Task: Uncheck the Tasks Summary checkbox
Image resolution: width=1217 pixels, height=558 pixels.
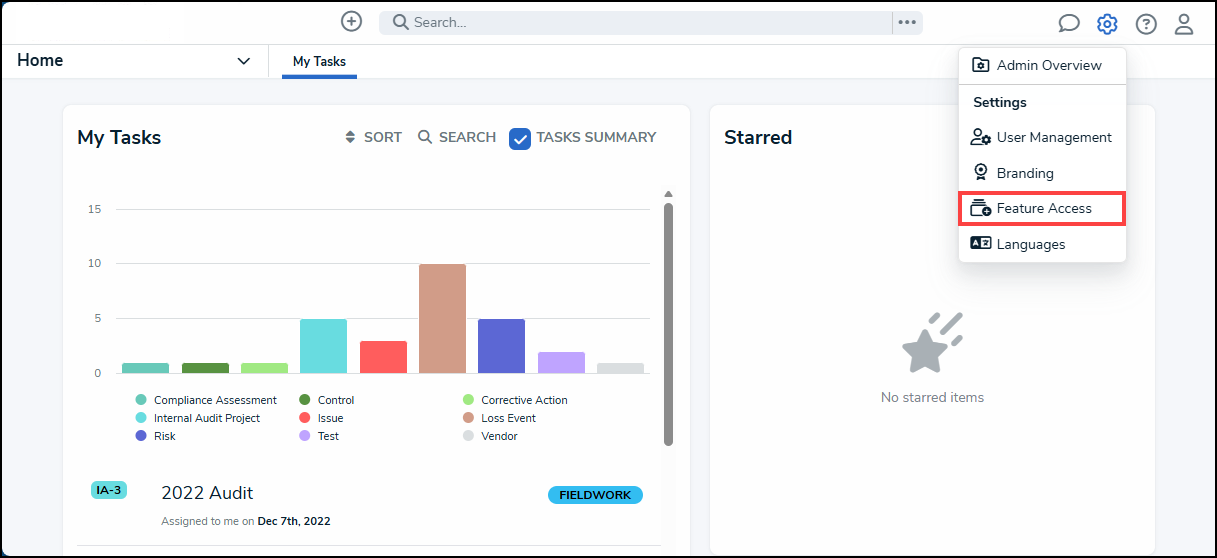Action: click(x=520, y=138)
